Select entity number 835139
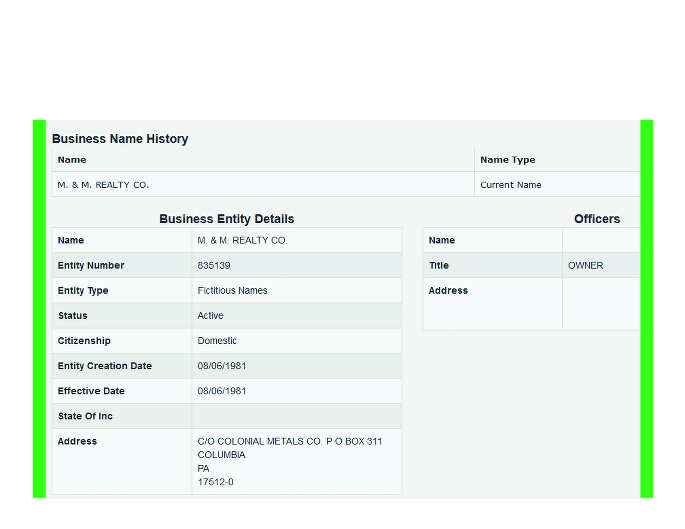This screenshot has height=529, width=685. [214, 266]
